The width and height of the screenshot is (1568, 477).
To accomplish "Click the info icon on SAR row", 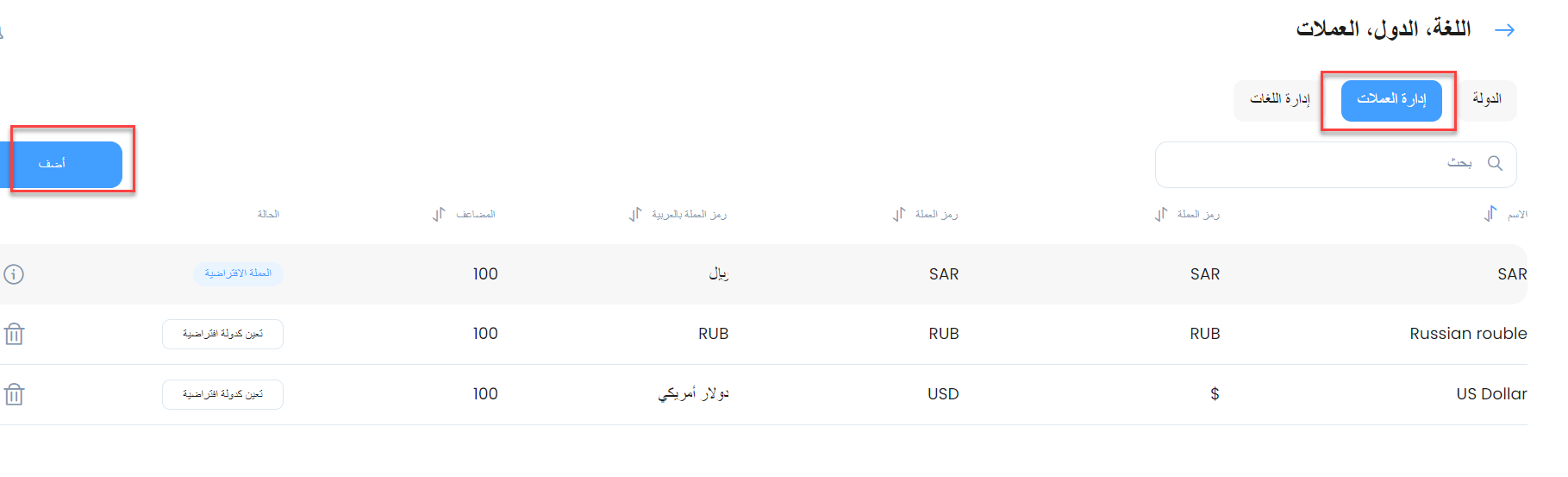I will [x=14, y=274].
